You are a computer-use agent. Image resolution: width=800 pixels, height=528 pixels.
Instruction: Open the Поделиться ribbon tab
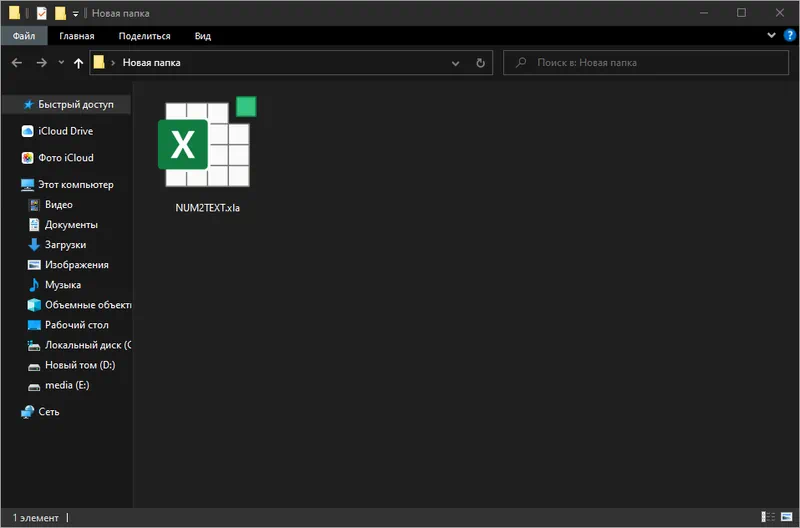point(144,36)
